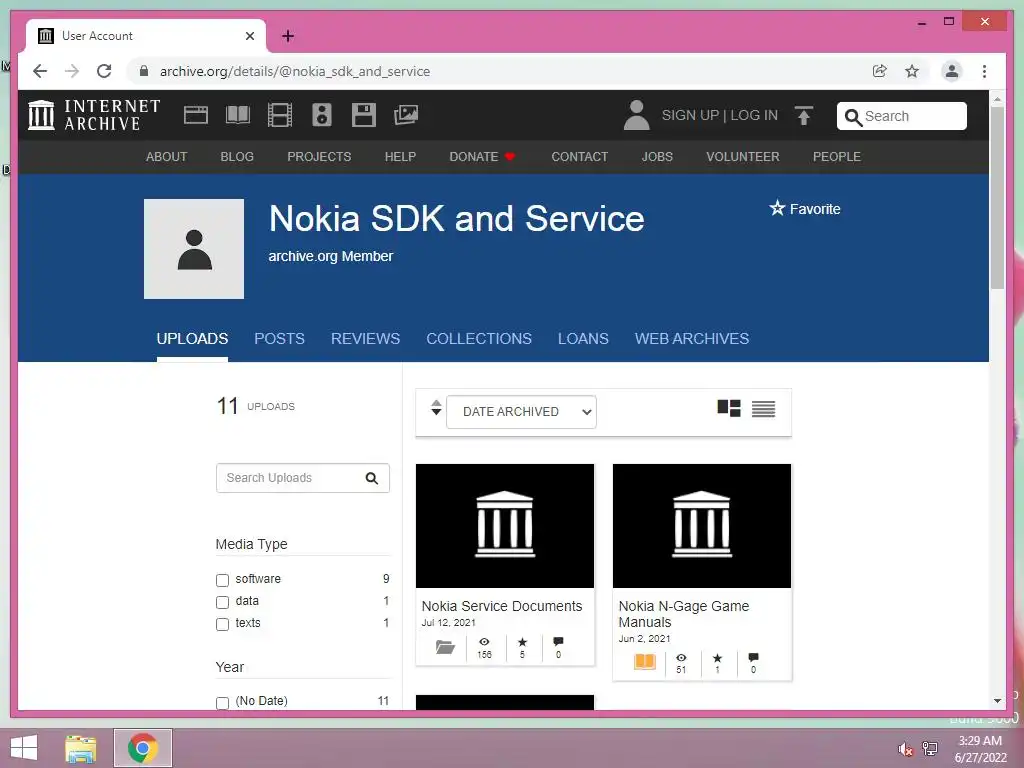The width and height of the screenshot is (1024, 768).
Task: Click the Sign Up link
Action: [x=690, y=115]
